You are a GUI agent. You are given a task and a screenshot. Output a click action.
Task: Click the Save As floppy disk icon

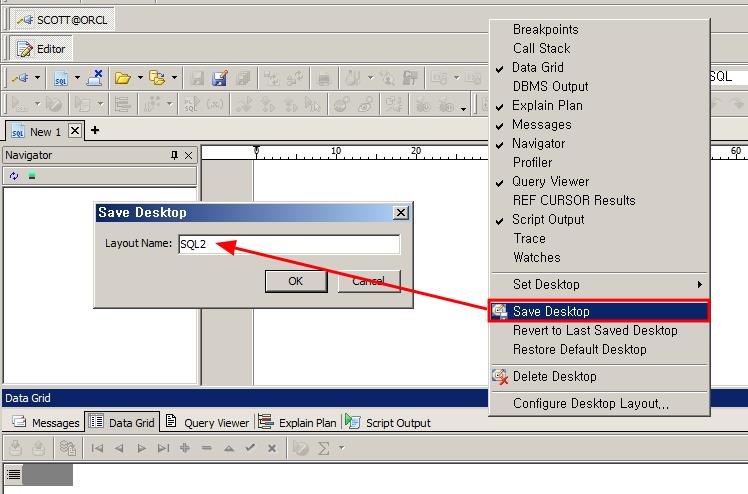pyautogui.click(x=220, y=78)
